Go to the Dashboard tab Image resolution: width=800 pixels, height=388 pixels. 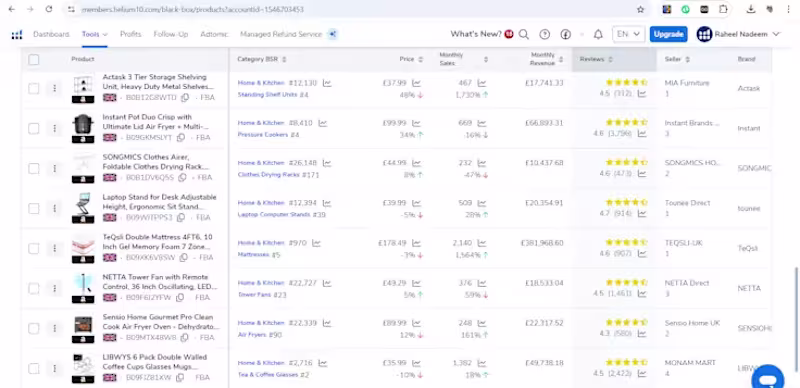(x=51, y=34)
